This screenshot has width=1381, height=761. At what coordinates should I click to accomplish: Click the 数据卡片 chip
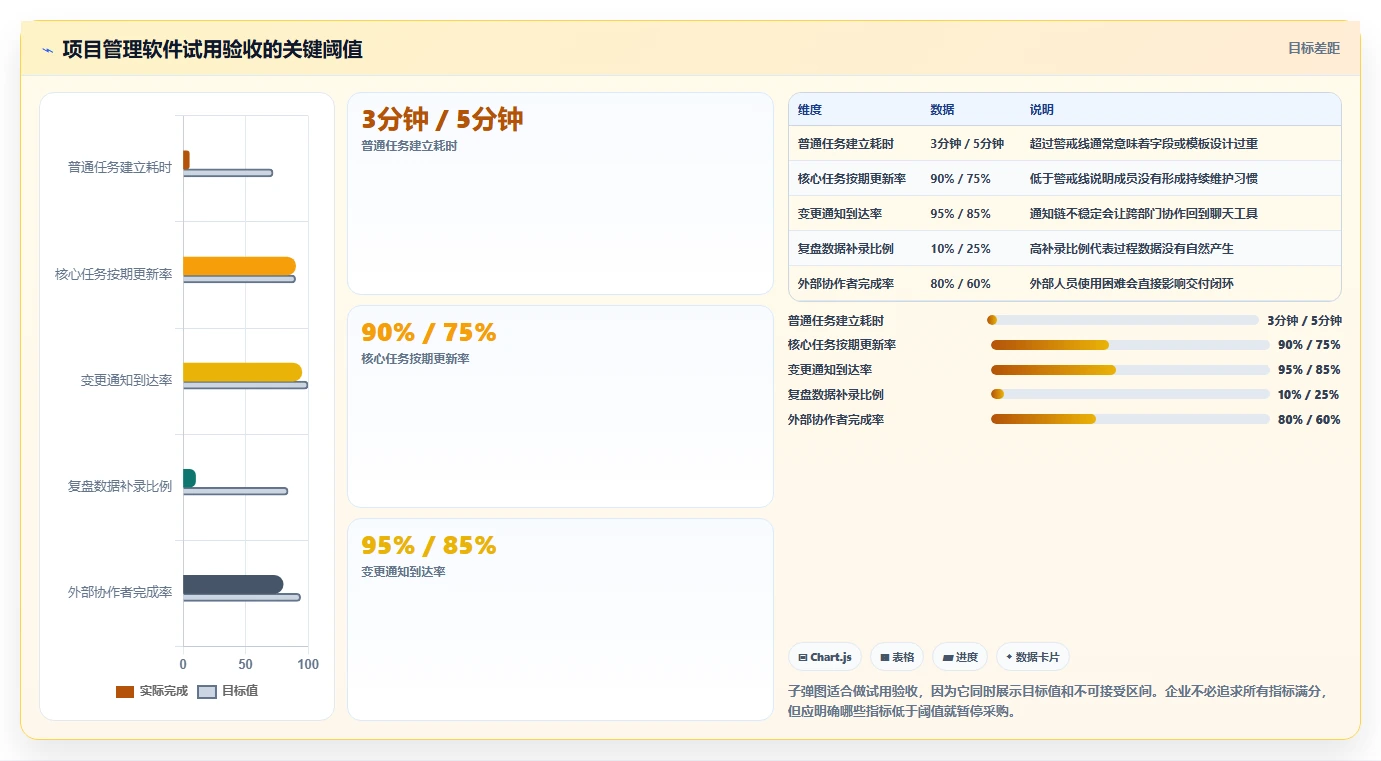[1033, 657]
